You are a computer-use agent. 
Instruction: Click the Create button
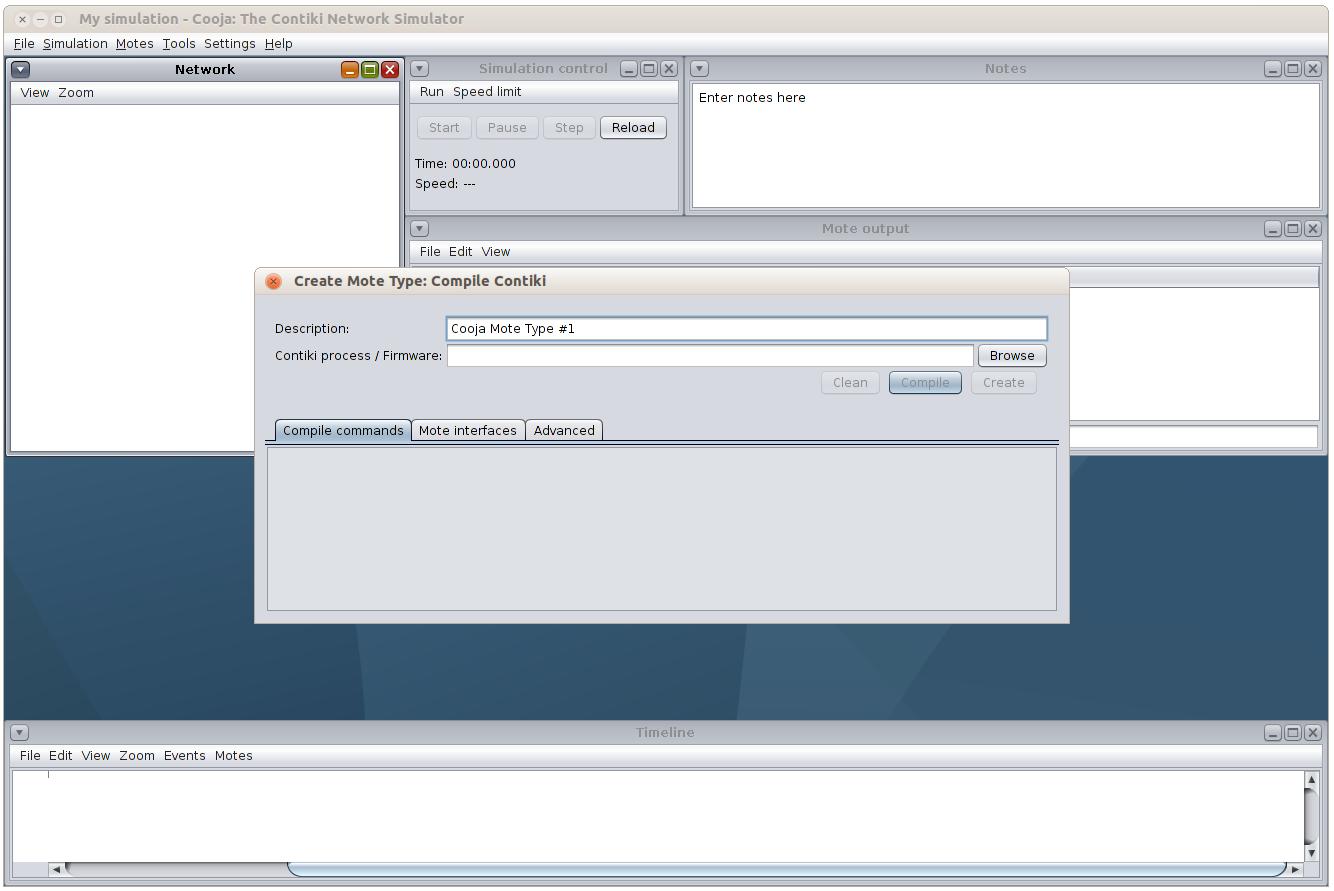point(1003,383)
